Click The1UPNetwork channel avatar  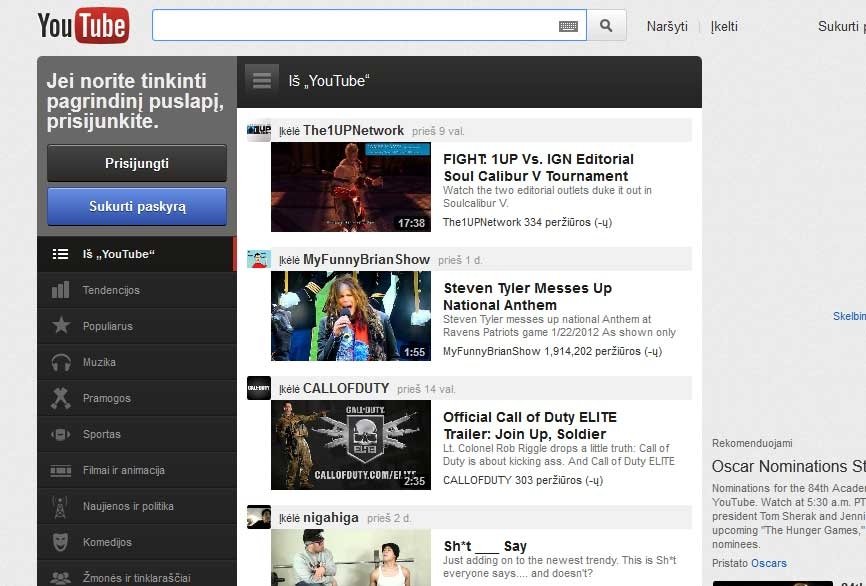(x=258, y=130)
